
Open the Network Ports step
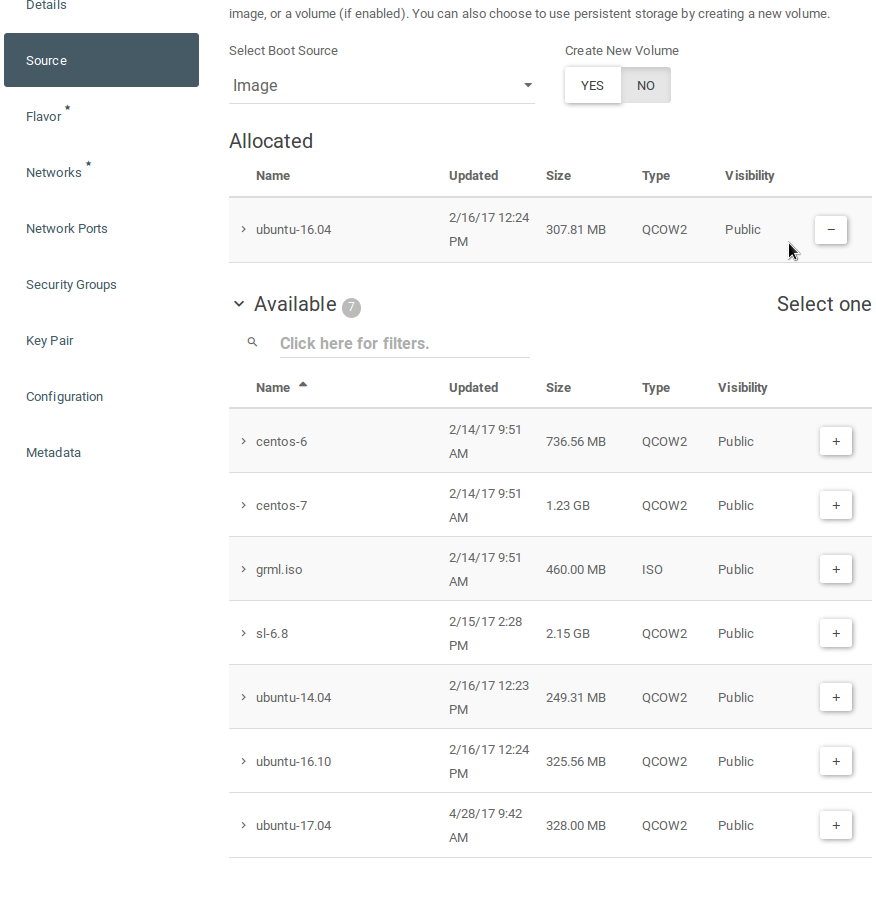point(67,229)
